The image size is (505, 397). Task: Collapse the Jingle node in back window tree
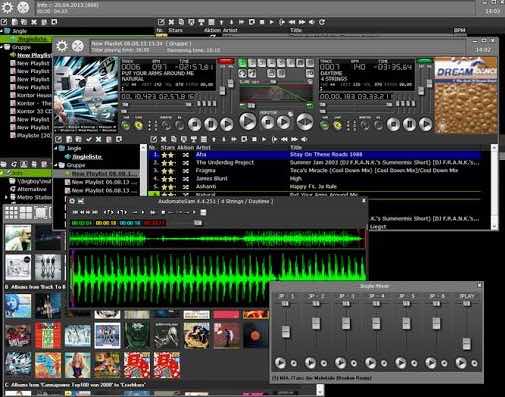[2, 31]
